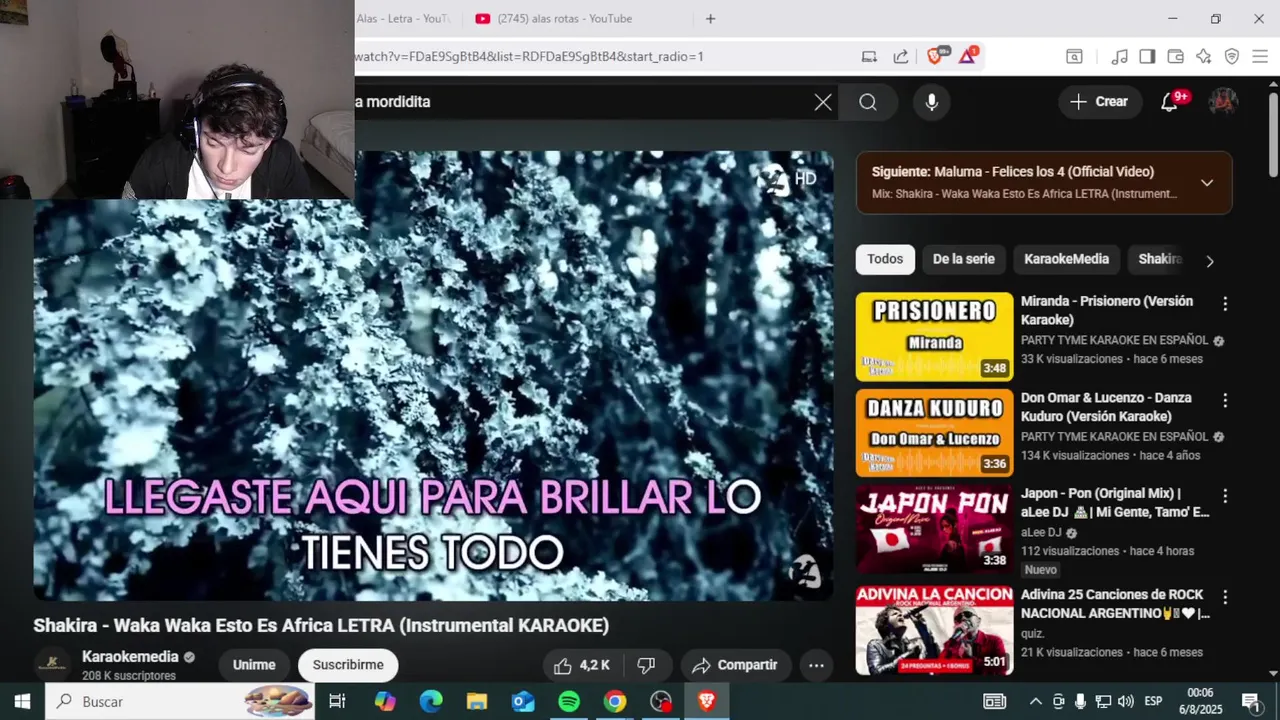Open the Karaokemedia channel name link
The height and width of the screenshot is (720, 1280).
130,657
